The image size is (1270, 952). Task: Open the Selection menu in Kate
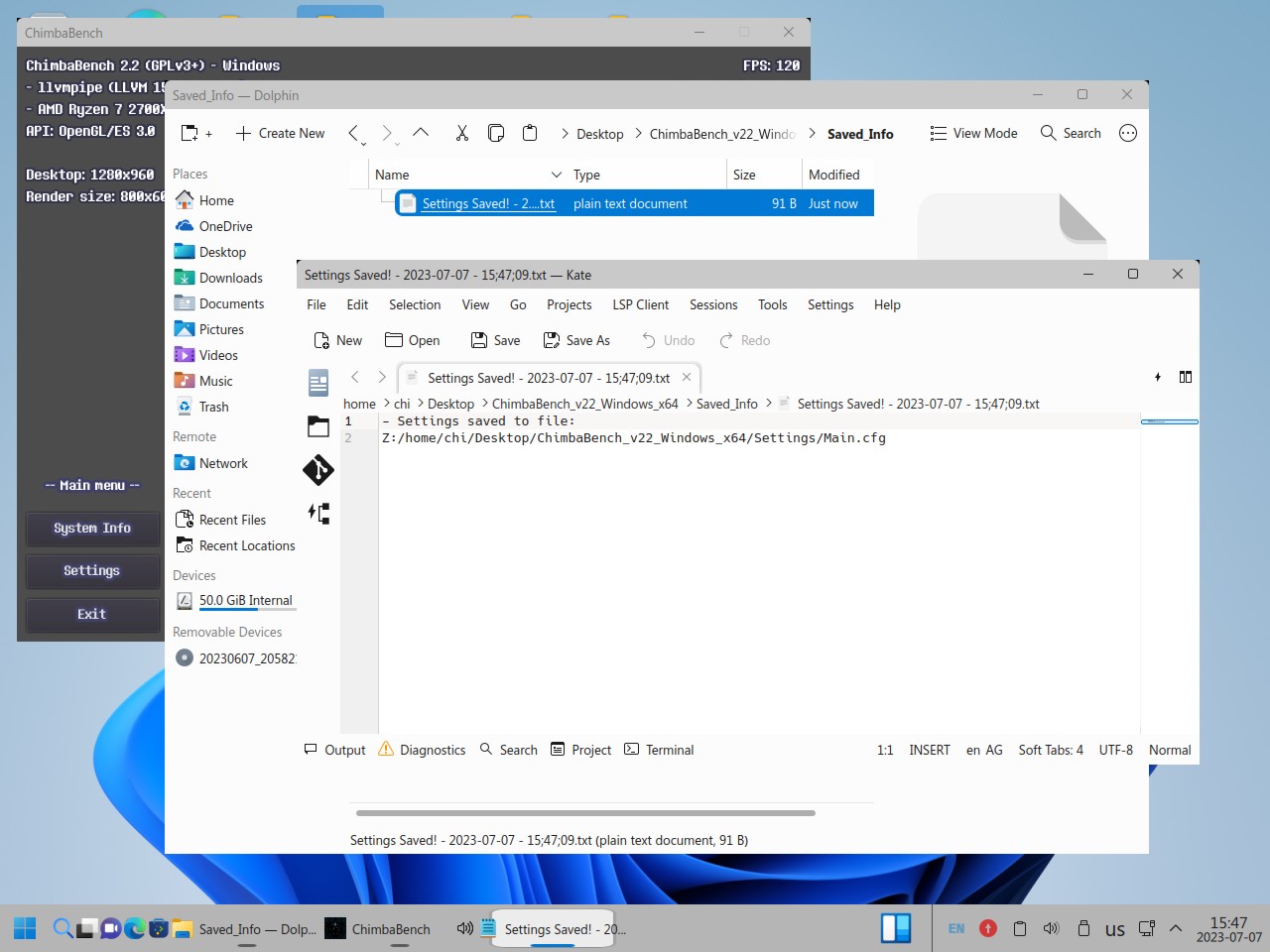pos(415,304)
